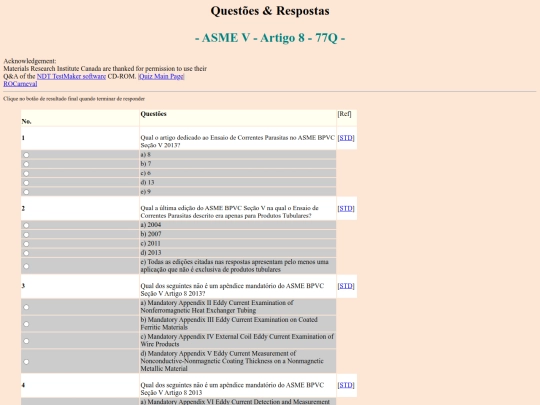
Task: Click question 3 text about apêndice mandatório
Action: (x=232, y=290)
